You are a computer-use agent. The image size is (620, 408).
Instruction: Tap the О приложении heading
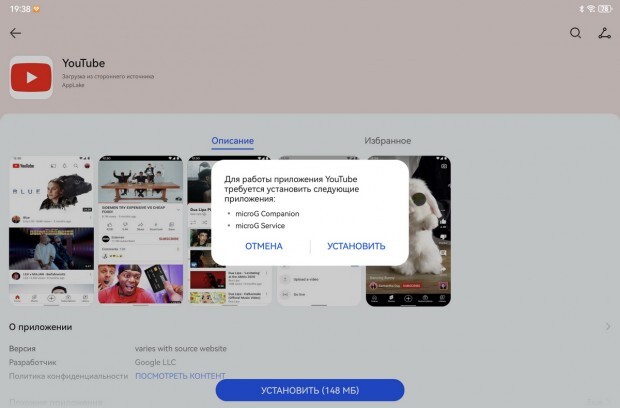point(40,327)
